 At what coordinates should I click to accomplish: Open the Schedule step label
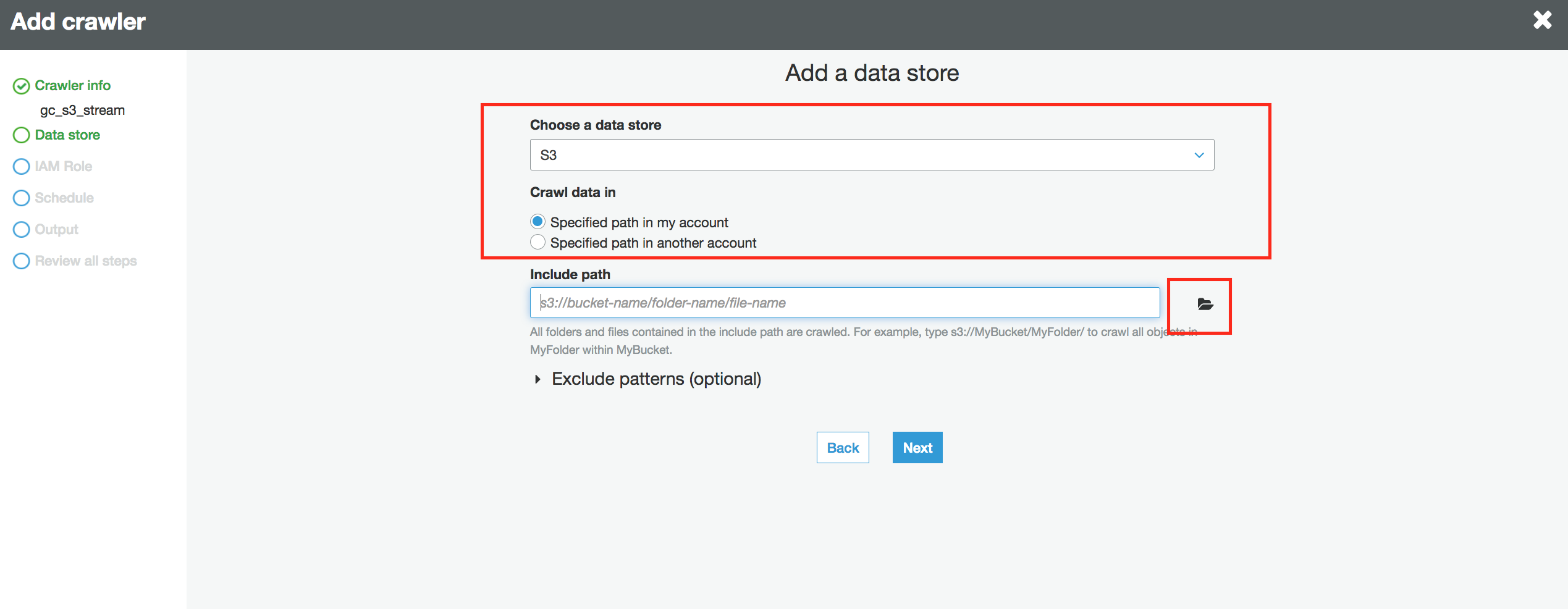tap(64, 198)
